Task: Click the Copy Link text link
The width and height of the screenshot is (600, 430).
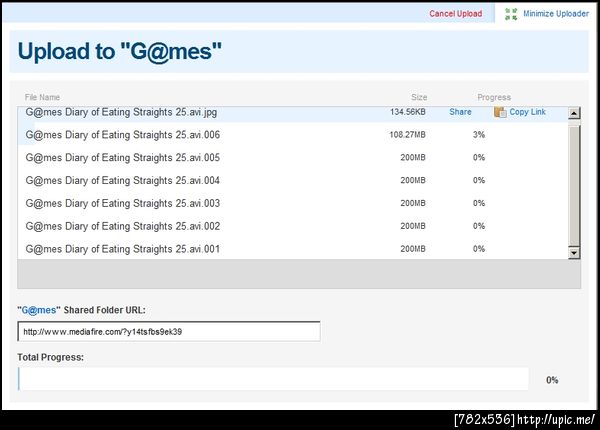Action: (x=527, y=112)
